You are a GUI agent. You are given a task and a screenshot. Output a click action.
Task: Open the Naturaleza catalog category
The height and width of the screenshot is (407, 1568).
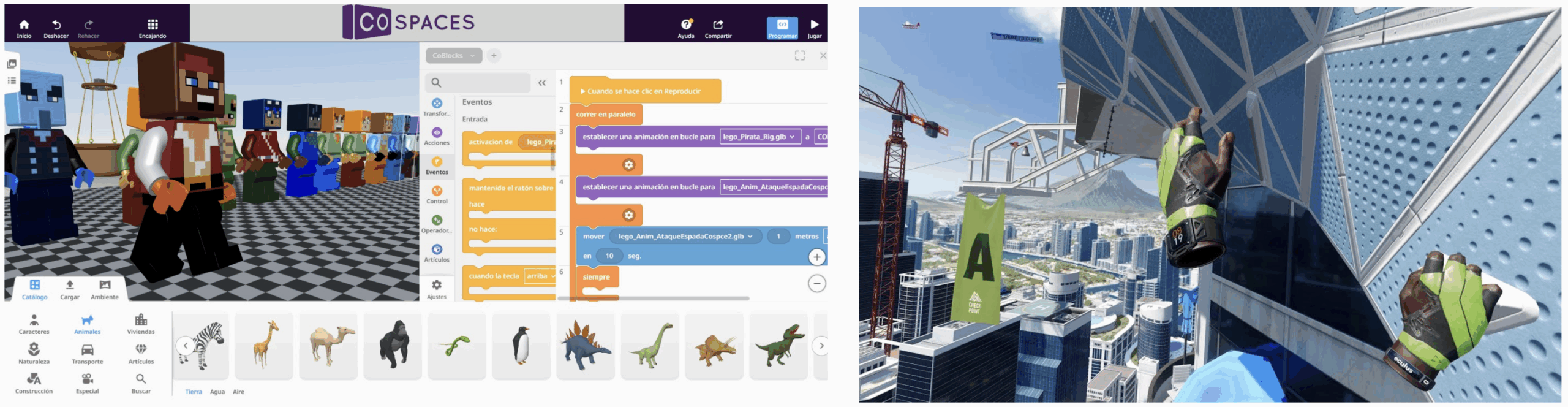coord(34,354)
